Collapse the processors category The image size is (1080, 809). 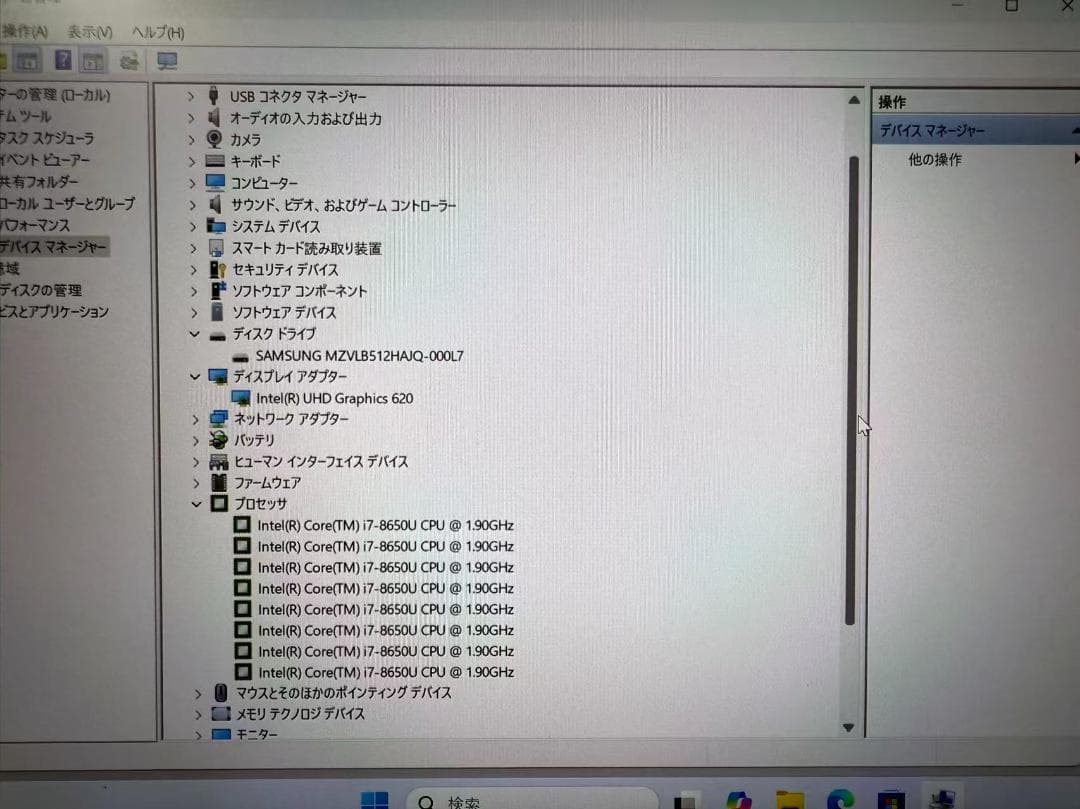tap(195, 503)
